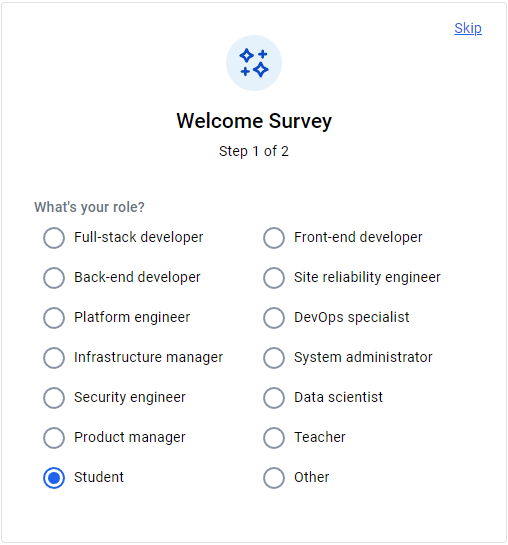Choose Data scientist role
Viewport: 508px width, 545px height.
[x=274, y=398]
